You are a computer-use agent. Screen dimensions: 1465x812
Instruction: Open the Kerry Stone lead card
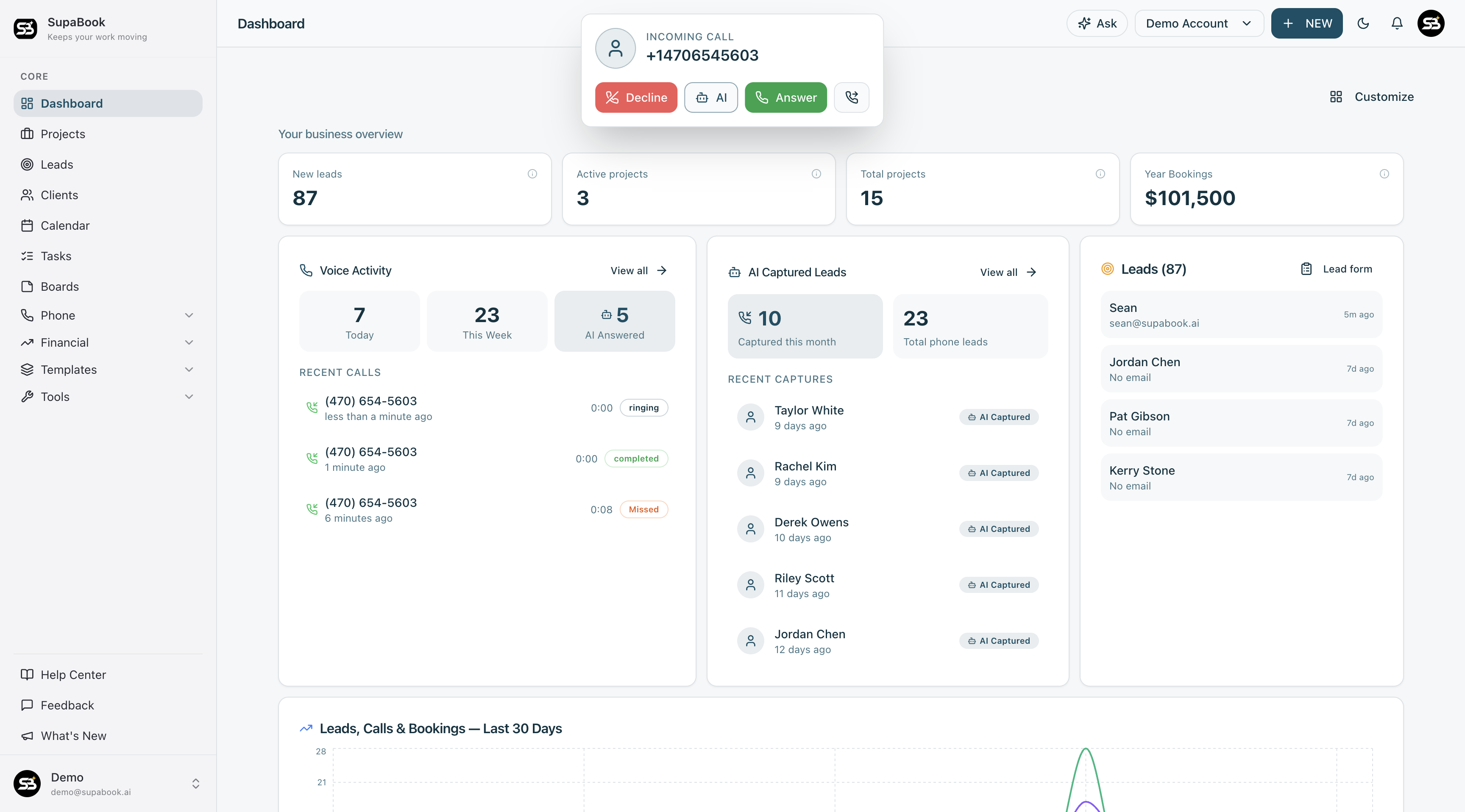pyautogui.click(x=1241, y=477)
